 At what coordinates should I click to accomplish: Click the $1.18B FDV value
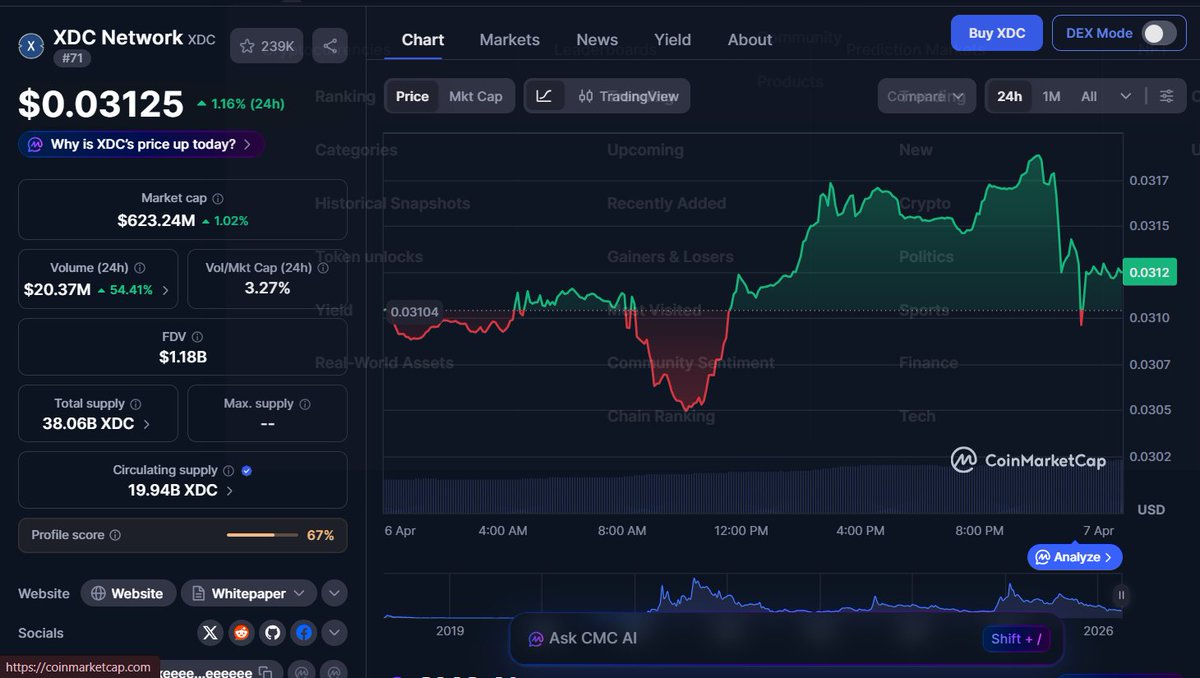[x=183, y=357]
